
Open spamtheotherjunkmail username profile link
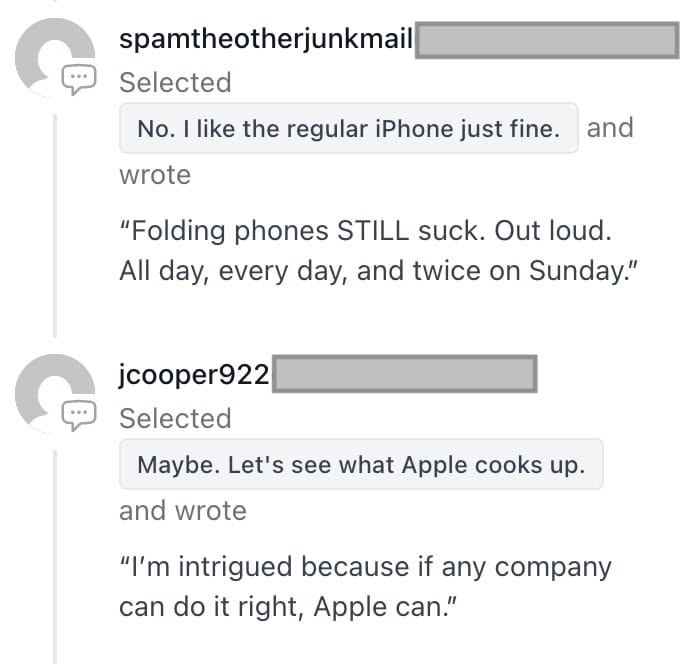(266, 39)
